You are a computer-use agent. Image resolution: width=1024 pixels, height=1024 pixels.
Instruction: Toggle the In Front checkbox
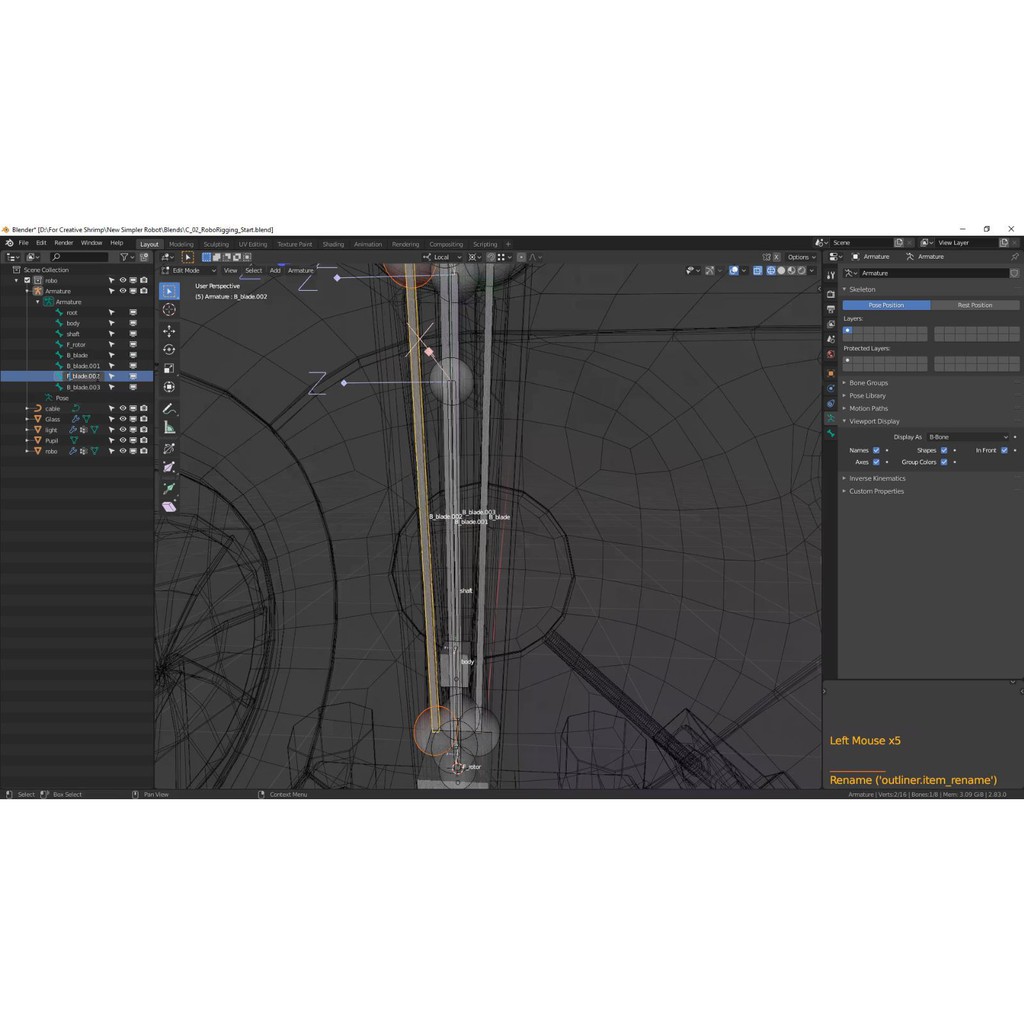click(x=1004, y=450)
